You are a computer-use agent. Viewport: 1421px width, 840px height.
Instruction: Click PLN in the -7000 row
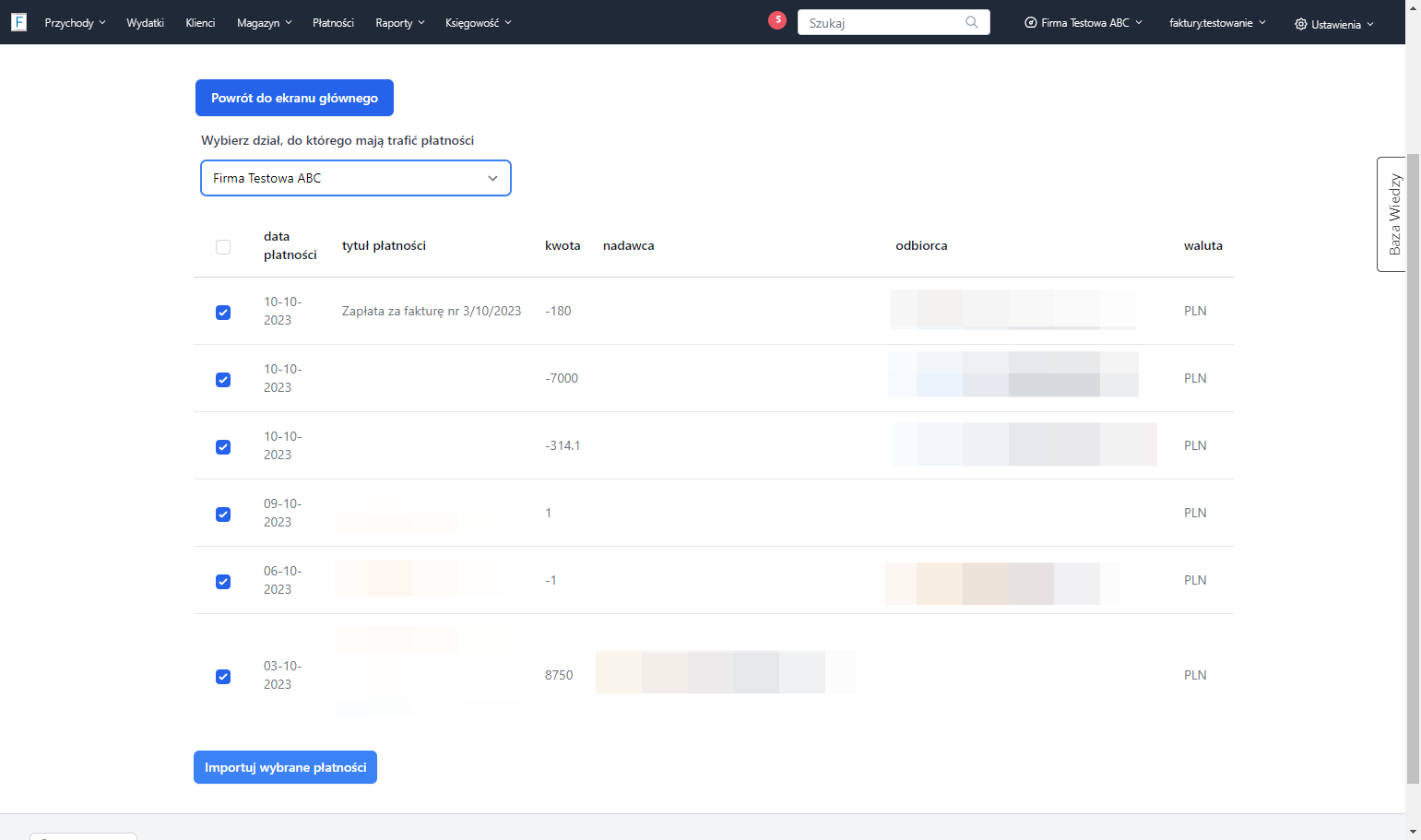coord(1195,378)
